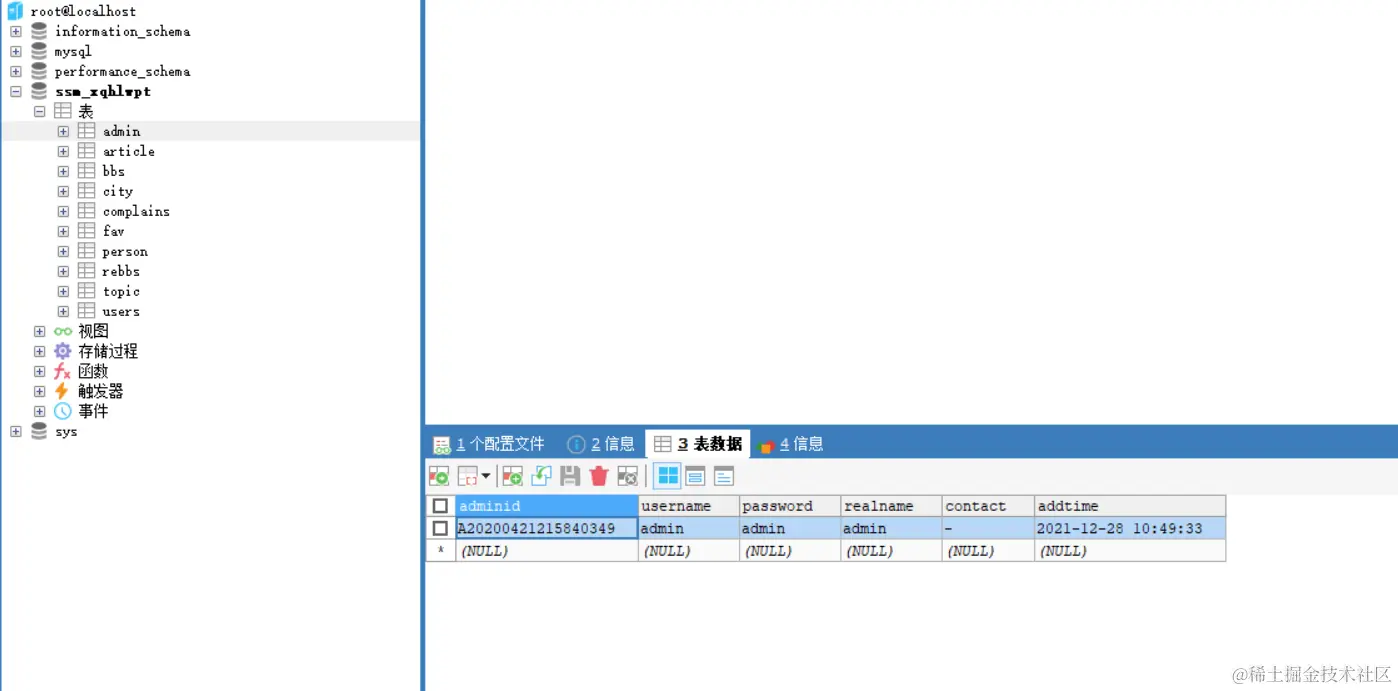The width and height of the screenshot is (1398, 691).
Task: Switch to text view mode icon
Action: coord(724,476)
